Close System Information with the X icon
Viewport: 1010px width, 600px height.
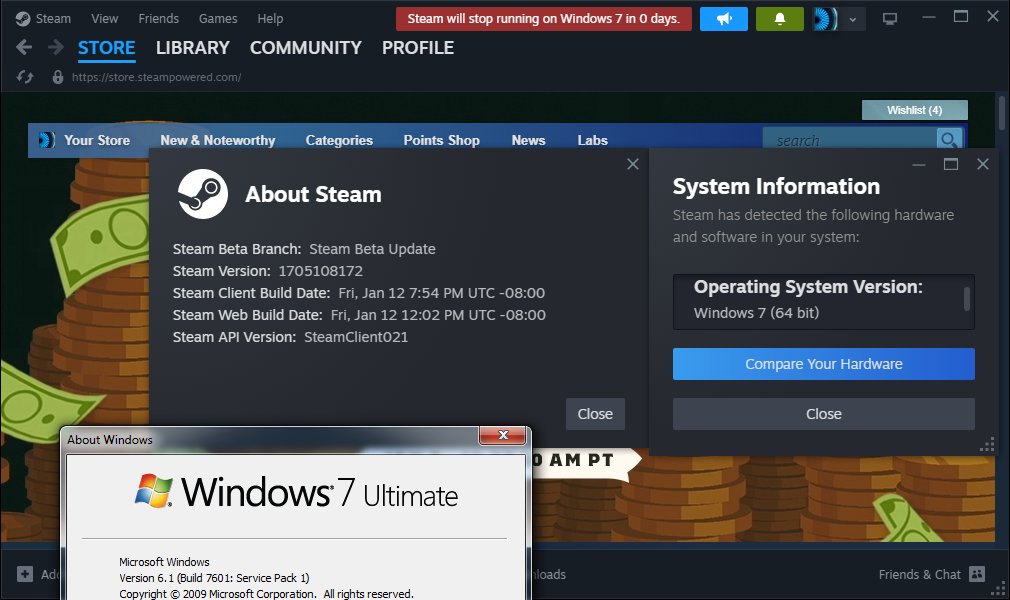coord(982,164)
